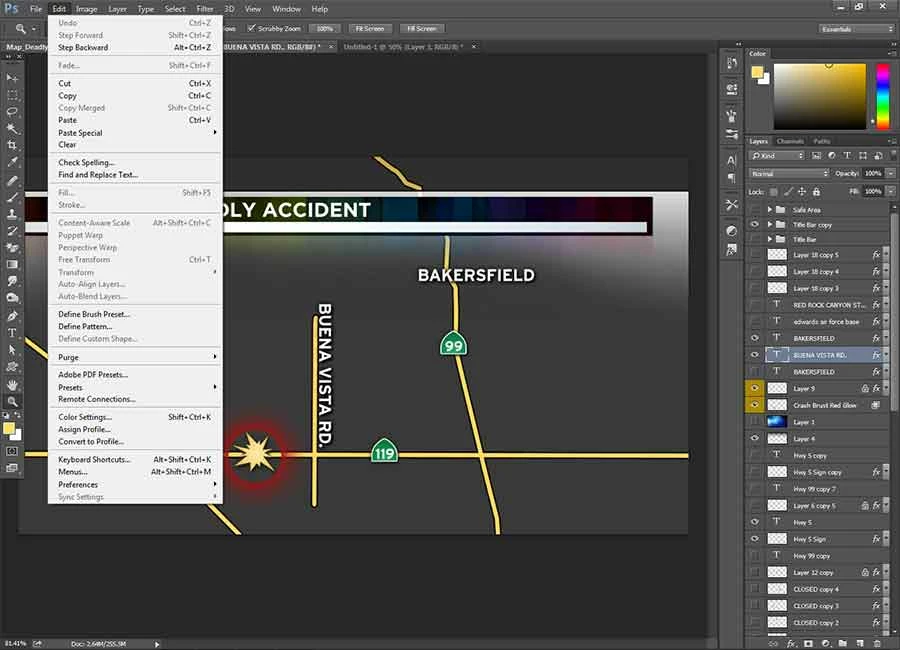Toggle the Scrubby Zoom checkbox
The height and width of the screenshot is (650, 900).
tap(251, 28)
